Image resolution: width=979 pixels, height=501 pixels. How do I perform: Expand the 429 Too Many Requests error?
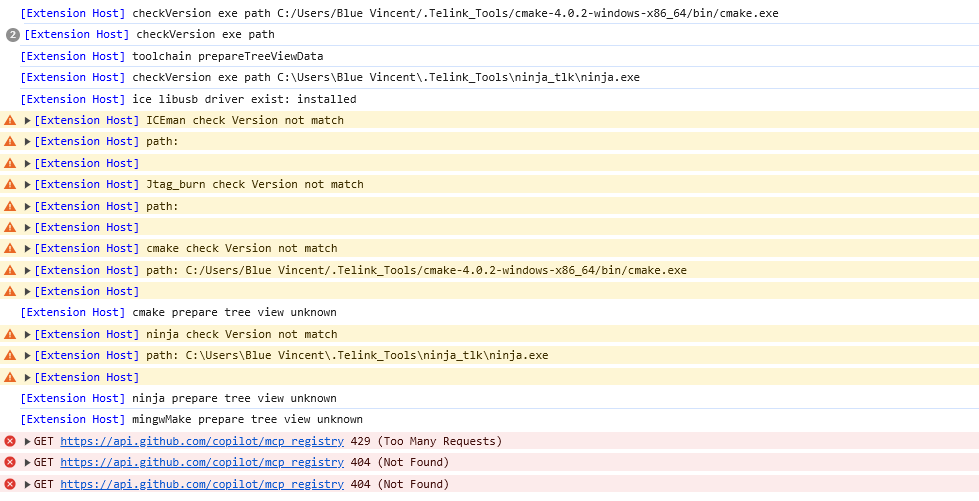pos(27,441)
